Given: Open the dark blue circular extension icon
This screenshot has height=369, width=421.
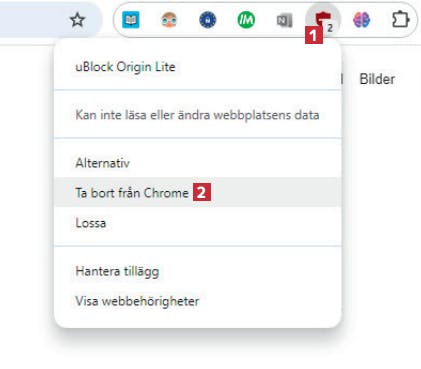Looking at the screenshot, I should click(208, 20).
